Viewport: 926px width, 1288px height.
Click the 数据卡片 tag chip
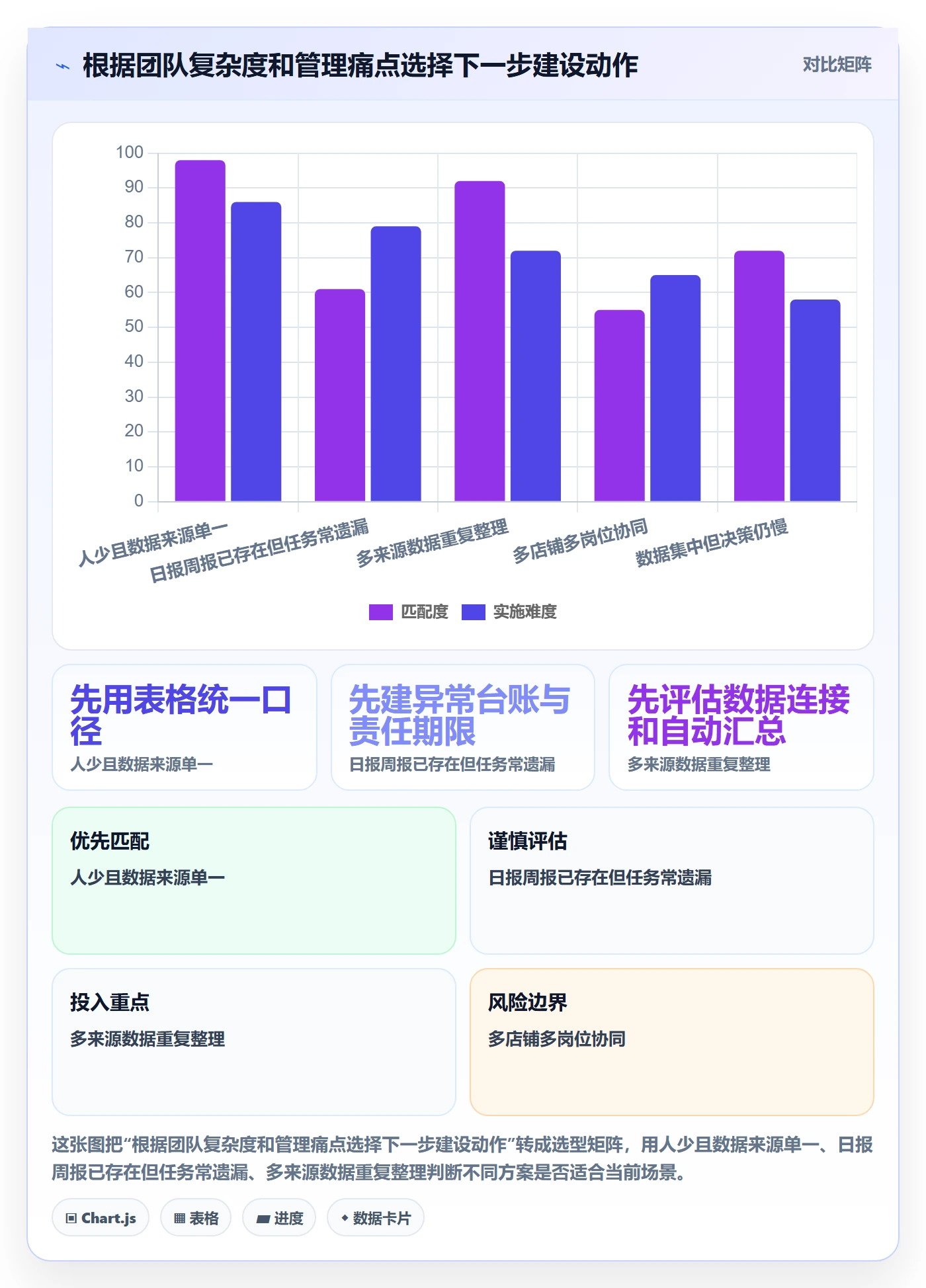[x=376, y=1217]
